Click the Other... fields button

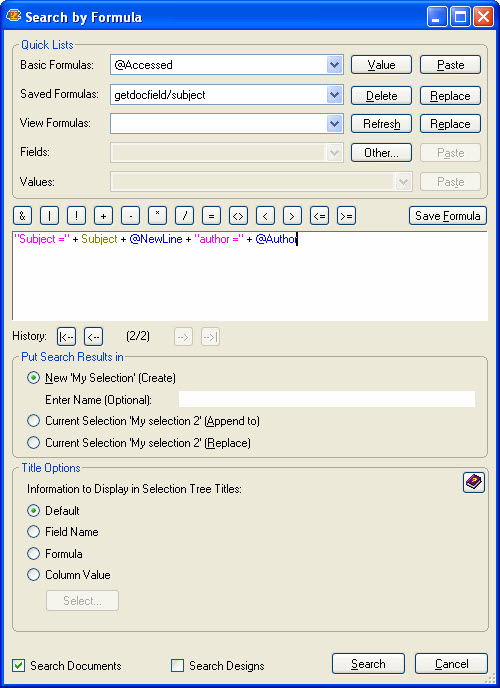pos(381,153)
